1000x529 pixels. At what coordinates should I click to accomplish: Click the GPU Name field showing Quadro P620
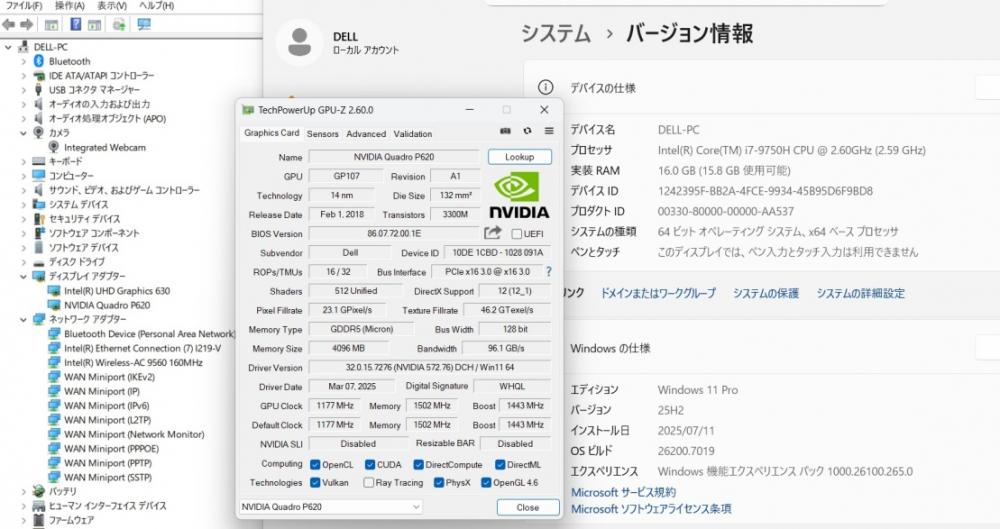coord(393,157)
